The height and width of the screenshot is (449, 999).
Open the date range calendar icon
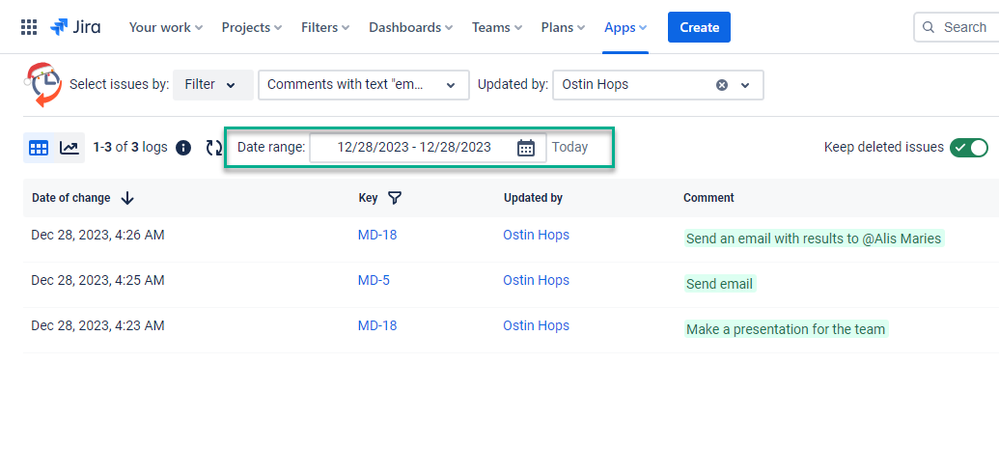[x=526, y=148]
